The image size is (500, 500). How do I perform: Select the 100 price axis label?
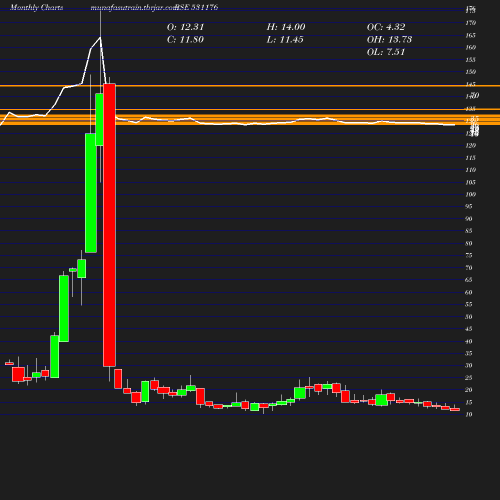tap(470, 194)
